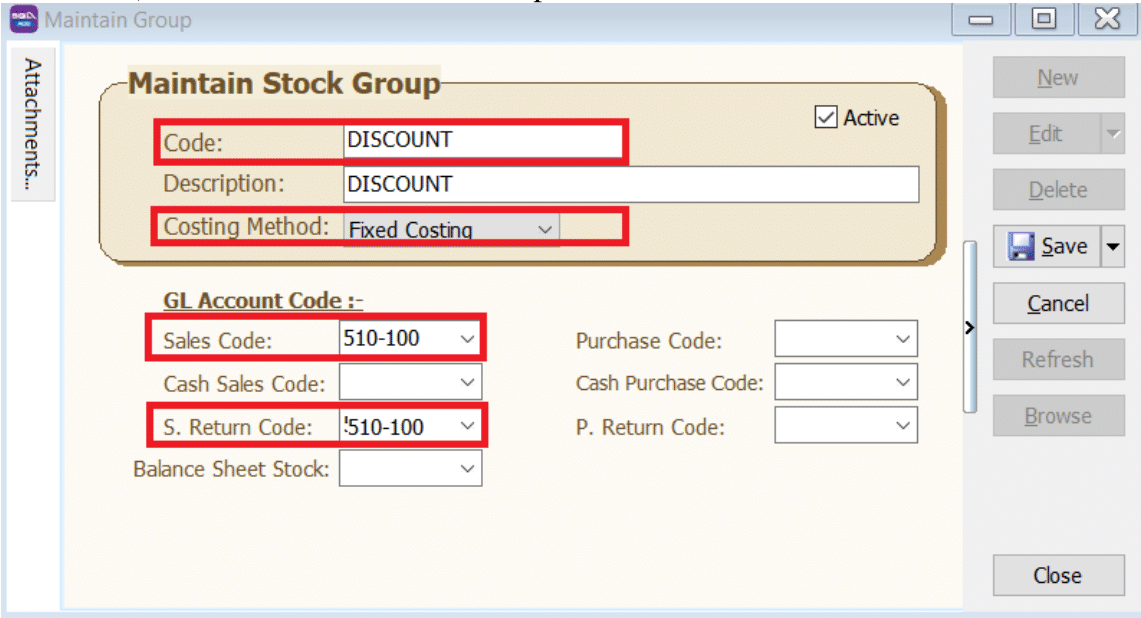
Task: Open the Costing Method dropdown
Action: (544, 229)
